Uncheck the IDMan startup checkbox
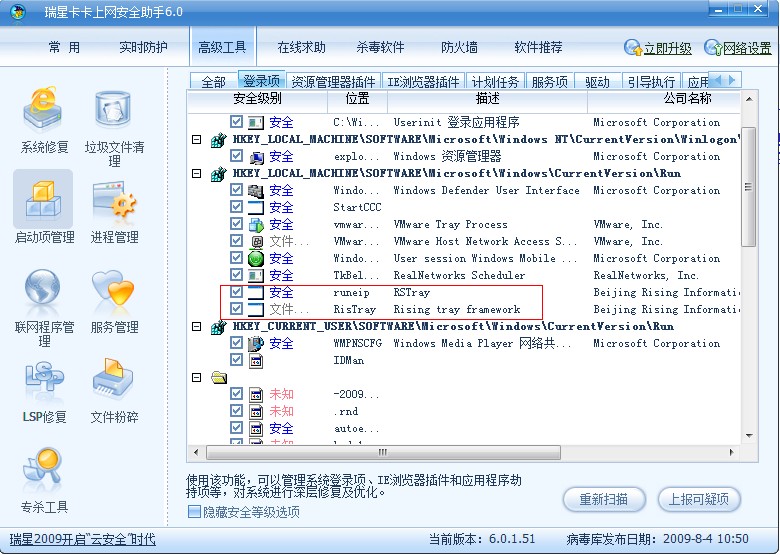Viewport: 780px width, 555px height. (236, 360)
